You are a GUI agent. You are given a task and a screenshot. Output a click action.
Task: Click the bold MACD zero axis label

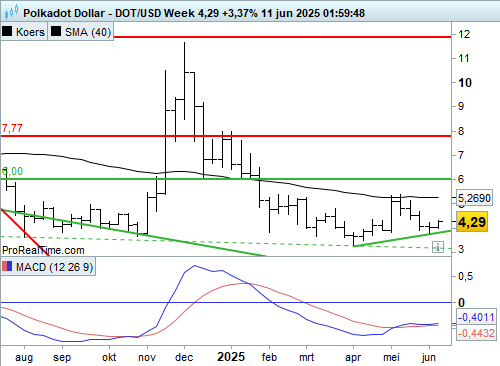click(x=461, y=303)
